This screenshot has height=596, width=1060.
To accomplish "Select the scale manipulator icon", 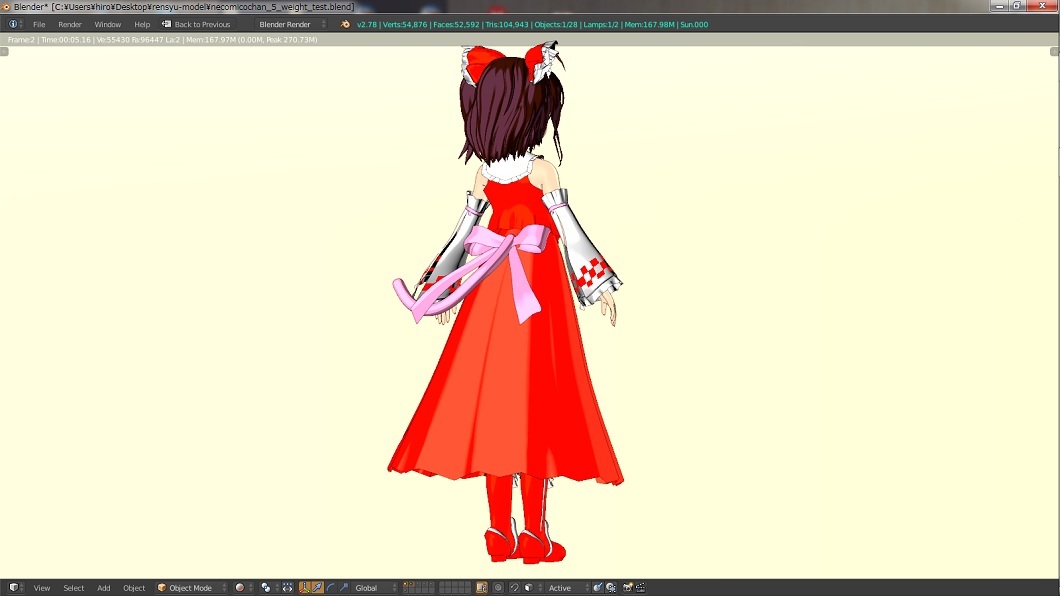I will point(343,588).
